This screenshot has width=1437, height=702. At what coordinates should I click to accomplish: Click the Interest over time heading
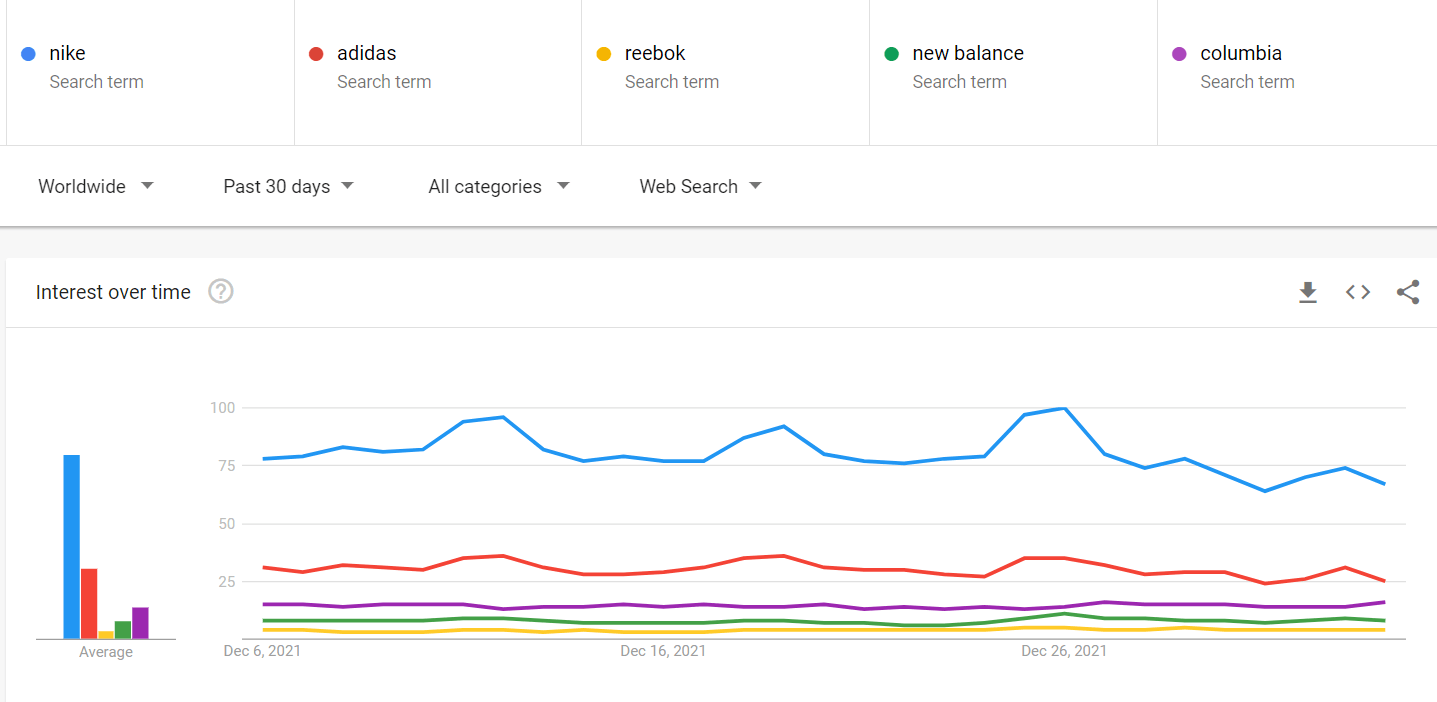coord(113,292)
